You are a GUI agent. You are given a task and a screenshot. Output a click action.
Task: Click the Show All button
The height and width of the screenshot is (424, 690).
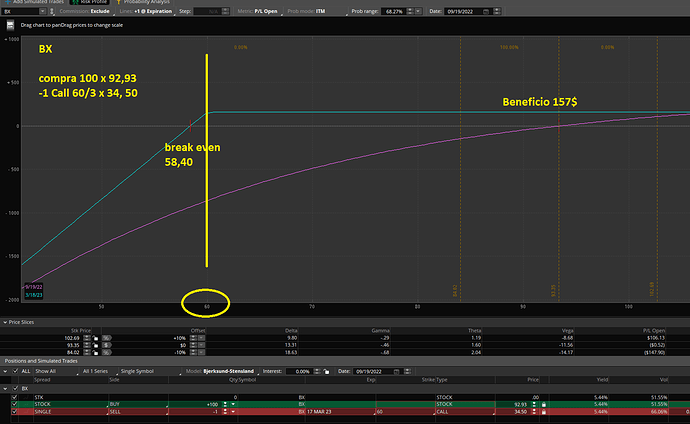tap(50, 371)
